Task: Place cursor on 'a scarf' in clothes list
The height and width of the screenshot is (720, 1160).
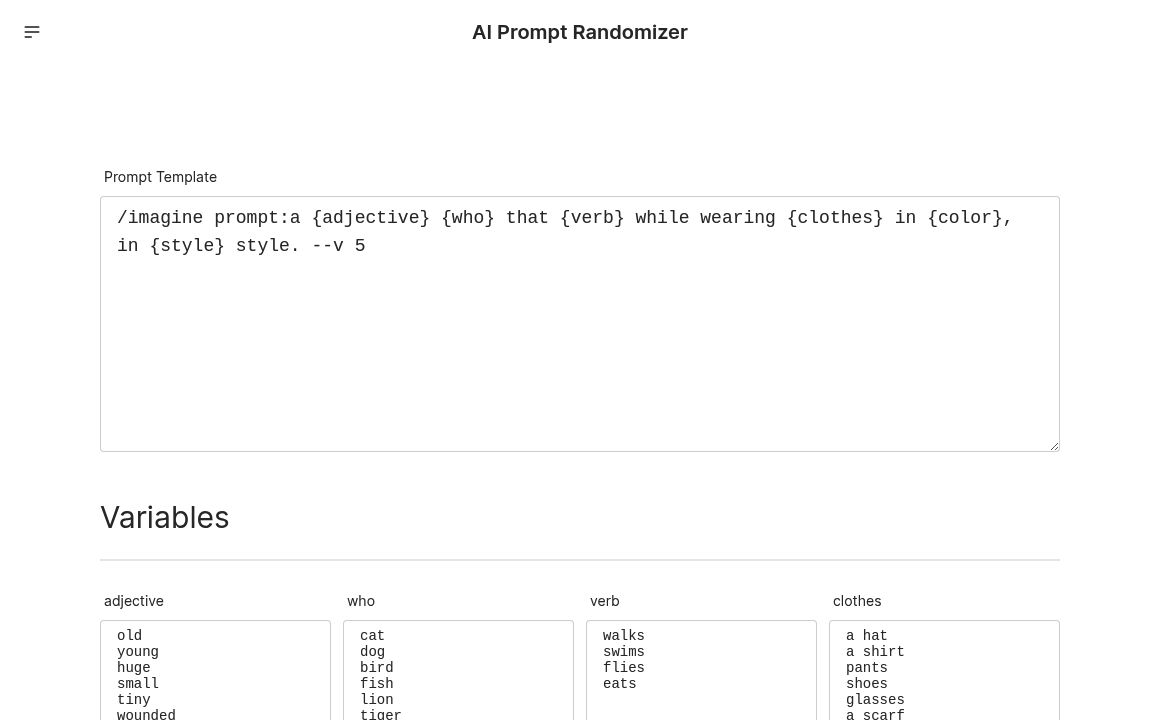Action: [875, 714]
